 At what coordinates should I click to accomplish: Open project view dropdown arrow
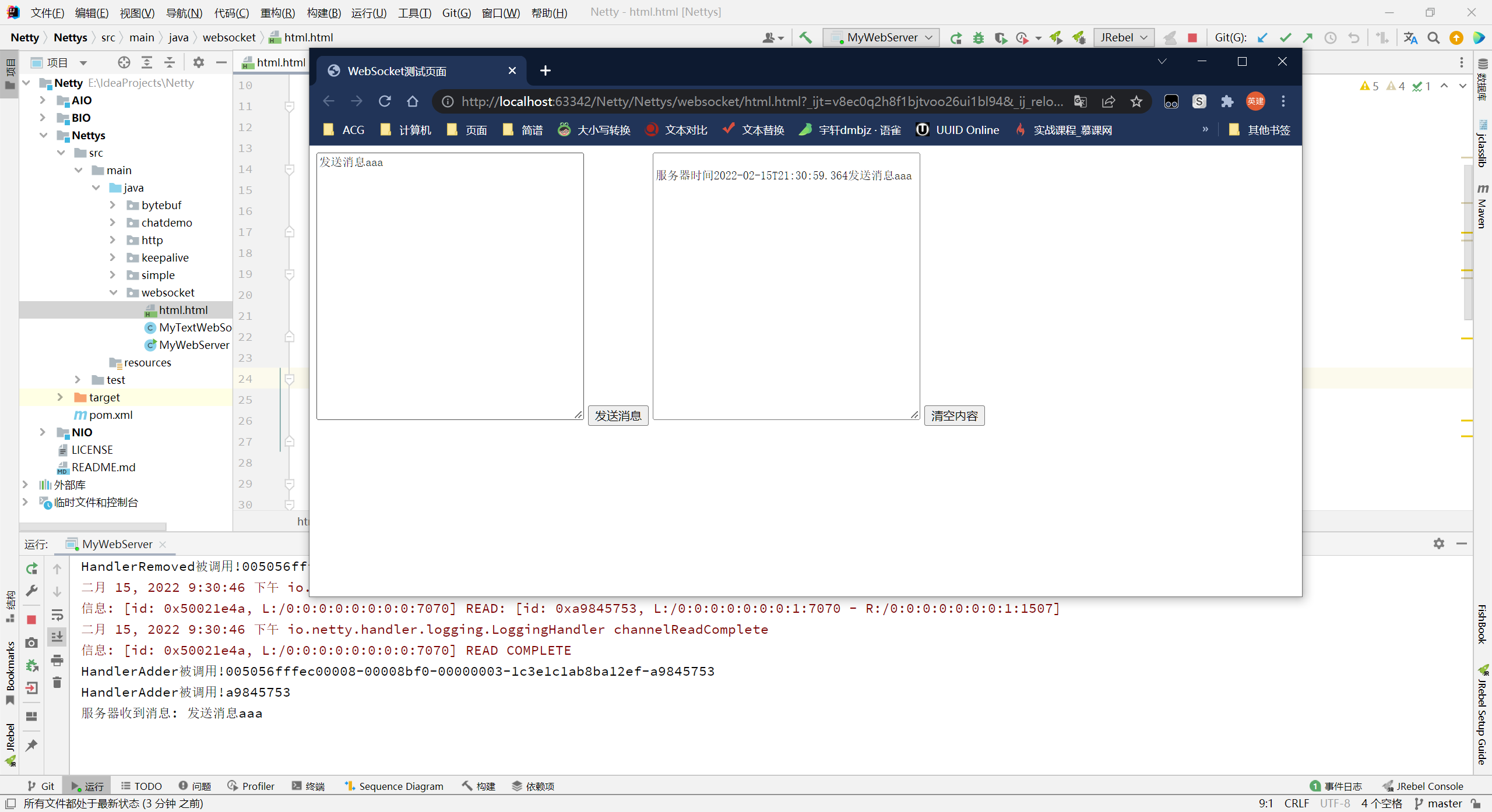click(x=83, y=63)
